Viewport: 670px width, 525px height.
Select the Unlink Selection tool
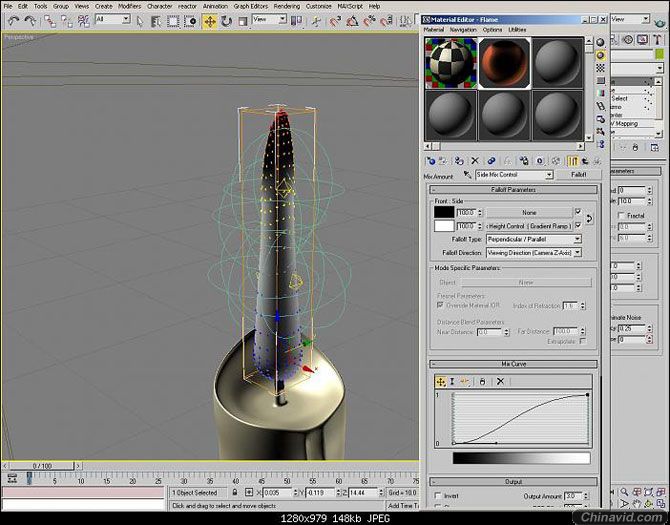[67, 21]
